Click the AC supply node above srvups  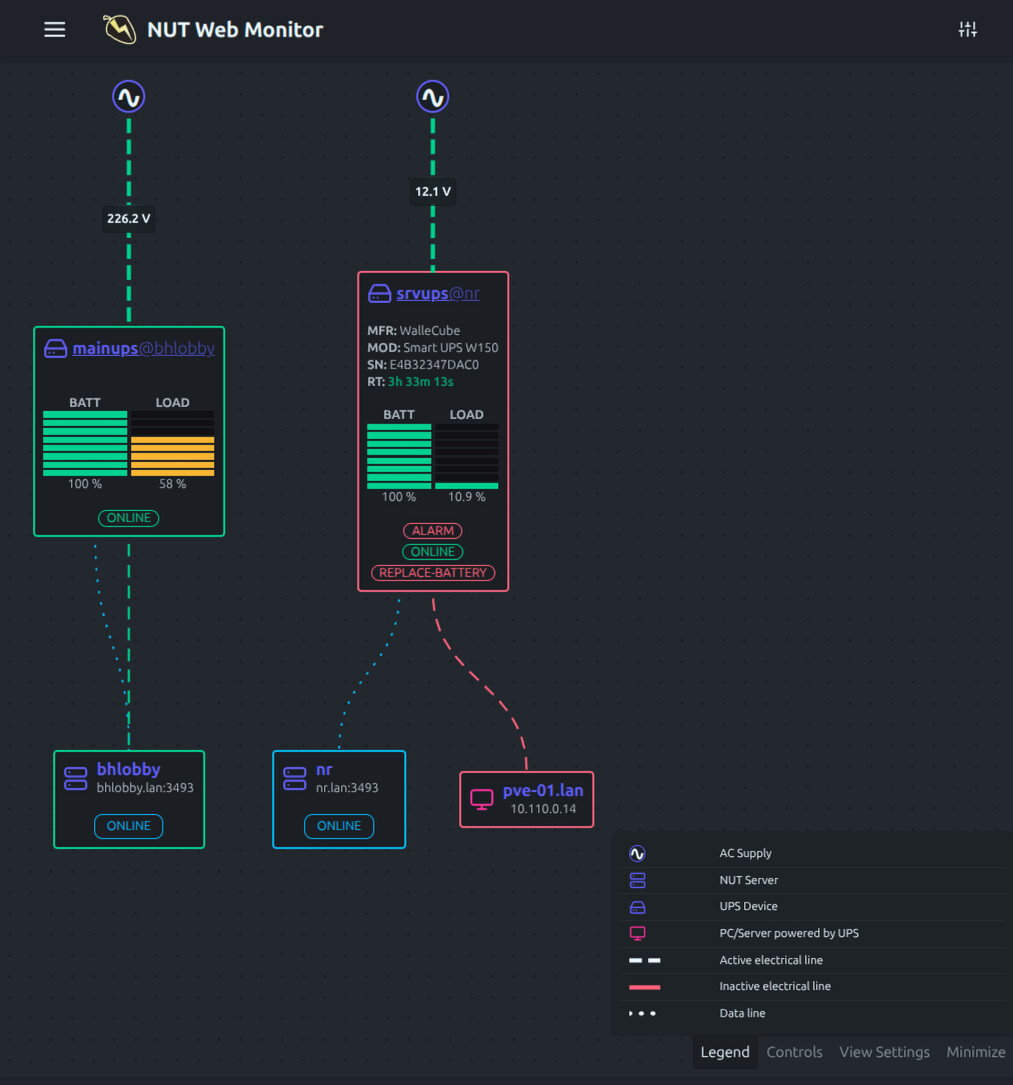tap(432, 97)
